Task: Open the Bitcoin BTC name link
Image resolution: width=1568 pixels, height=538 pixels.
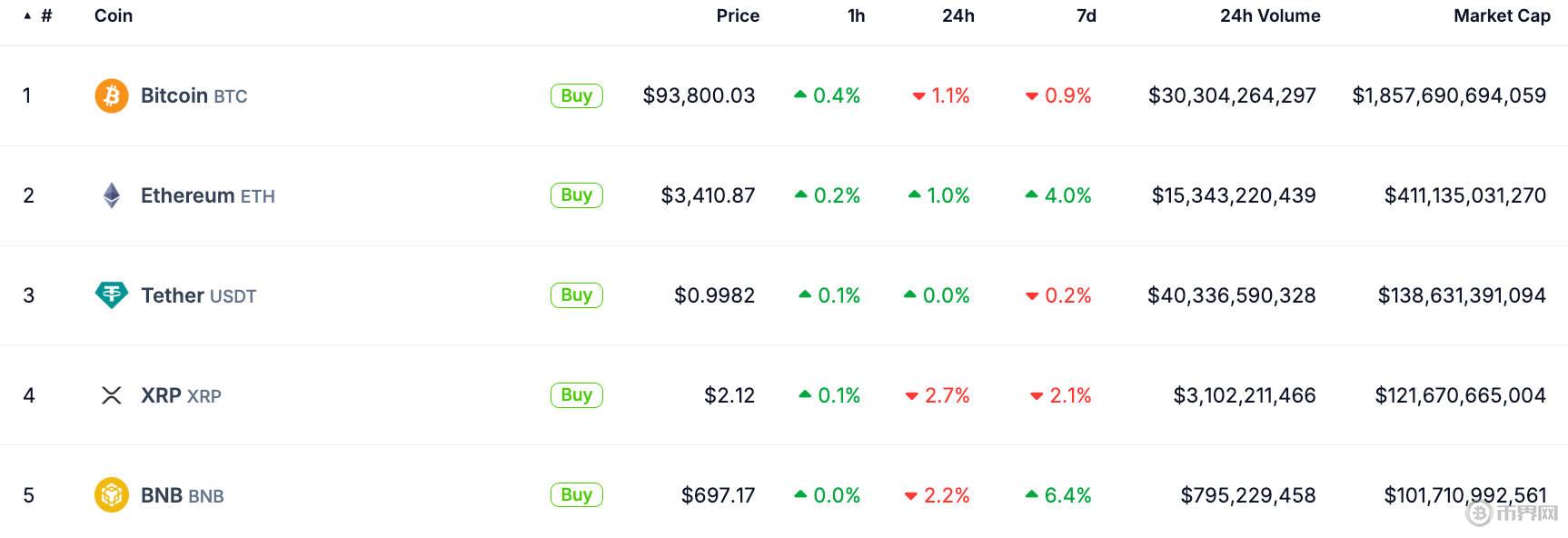Action: click(x=194, y=95)
